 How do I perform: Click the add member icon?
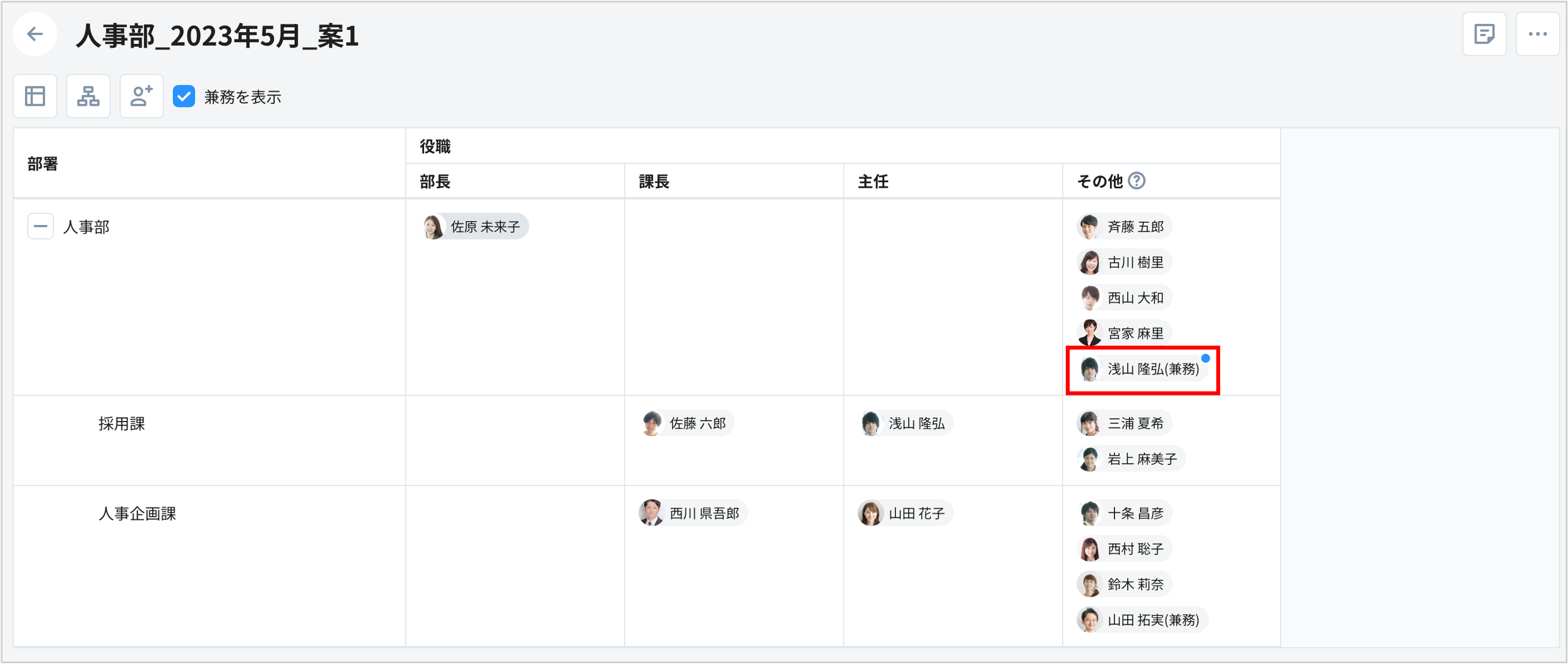(x=141, y=96)
